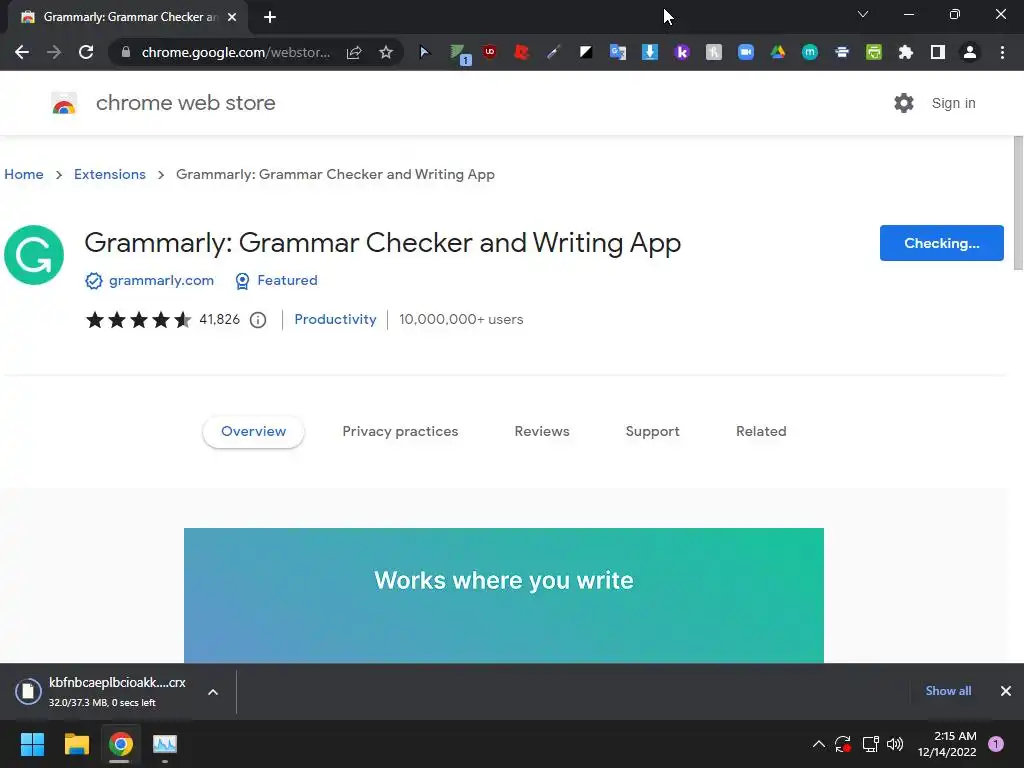
Task: Open the Chrome profile menu
Action: coord(970,52)
